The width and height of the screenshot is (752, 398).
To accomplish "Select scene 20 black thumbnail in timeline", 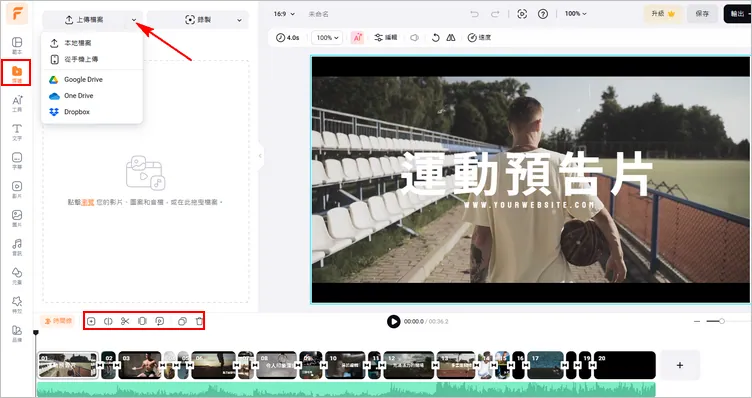I will [x=625, y=365].
